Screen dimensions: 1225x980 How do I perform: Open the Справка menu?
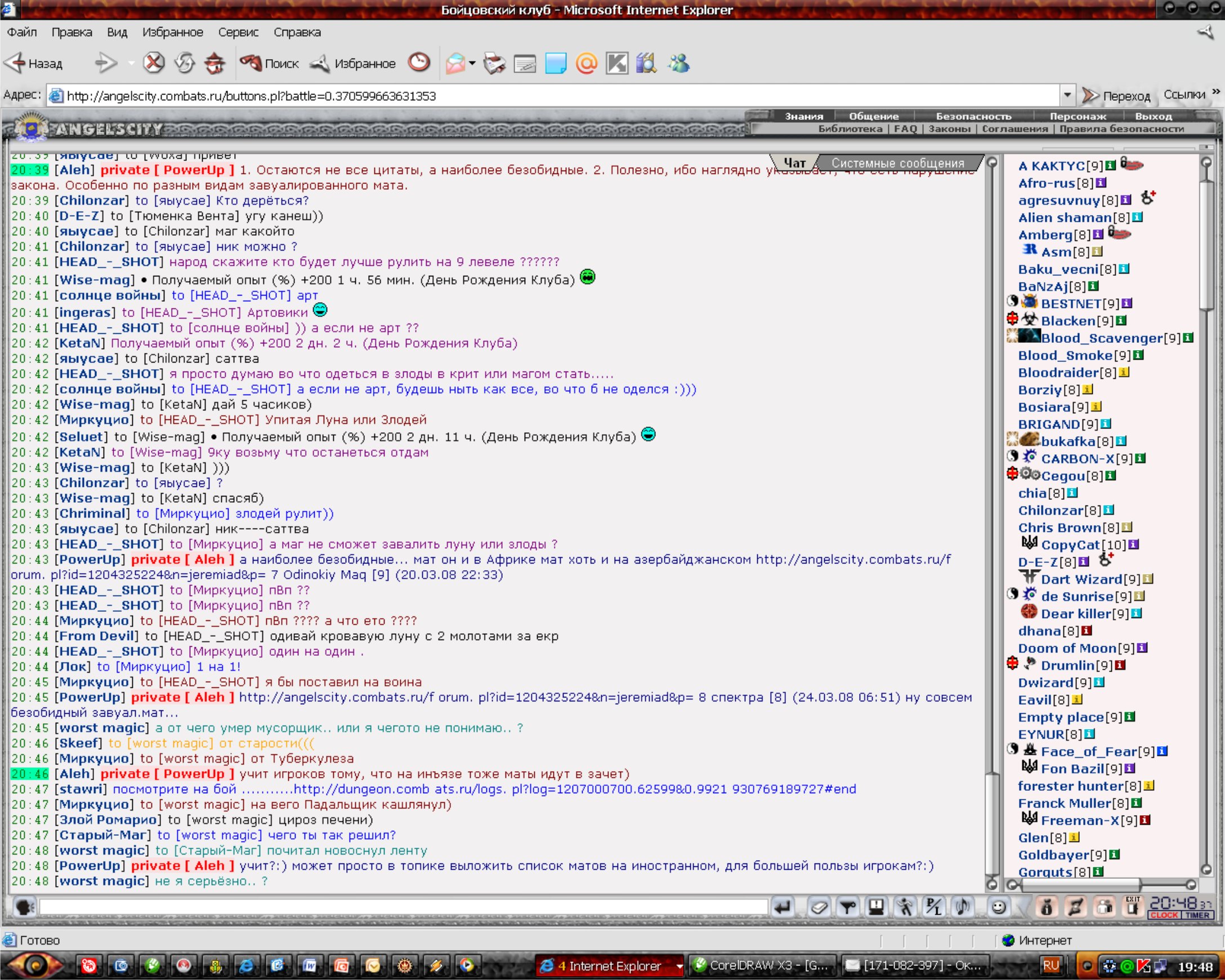click(x=297, y=32)
